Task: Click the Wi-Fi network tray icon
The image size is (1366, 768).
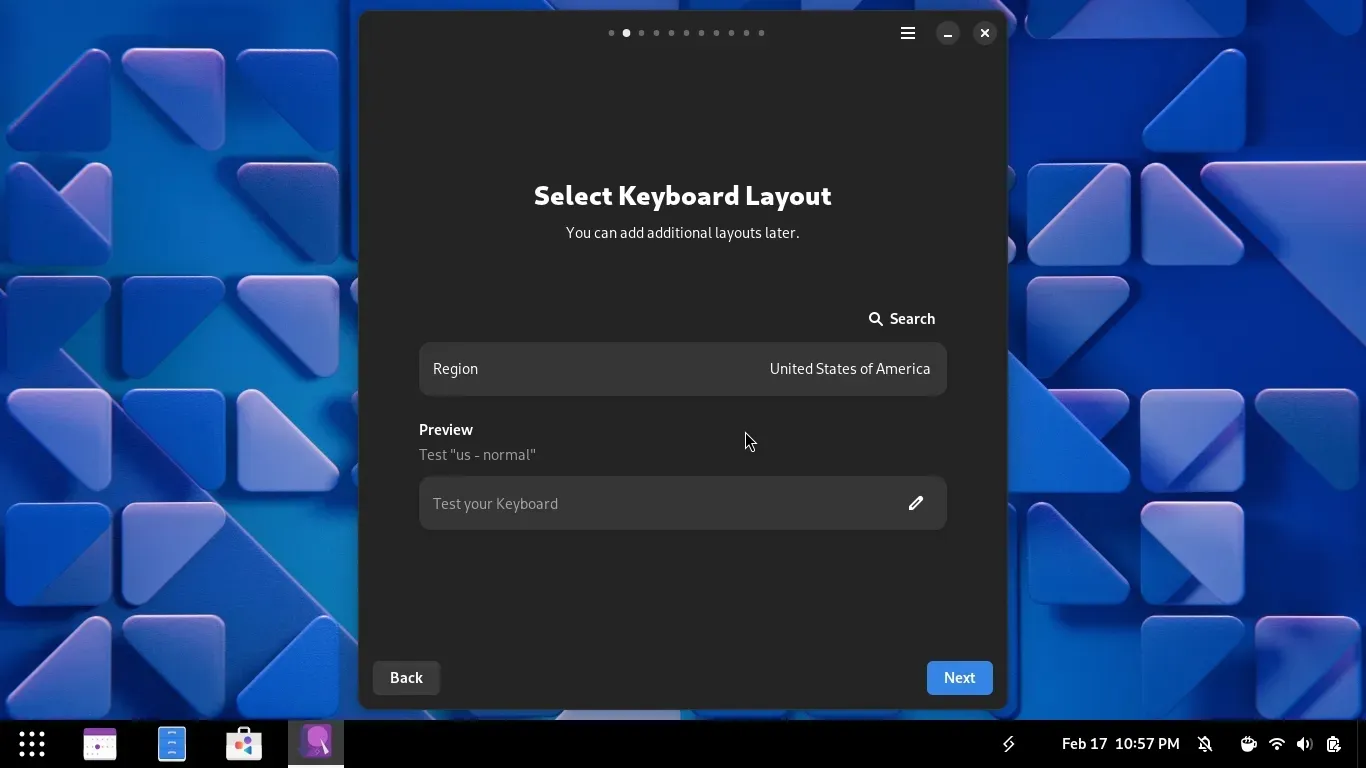Action: pyautogui.click(x=1276, y=744)
